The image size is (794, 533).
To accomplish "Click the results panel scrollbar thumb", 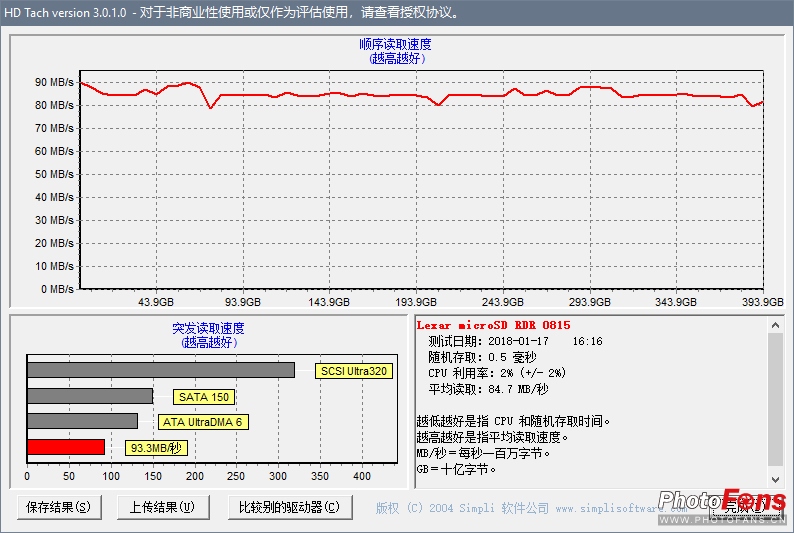I will coord(775,399).
